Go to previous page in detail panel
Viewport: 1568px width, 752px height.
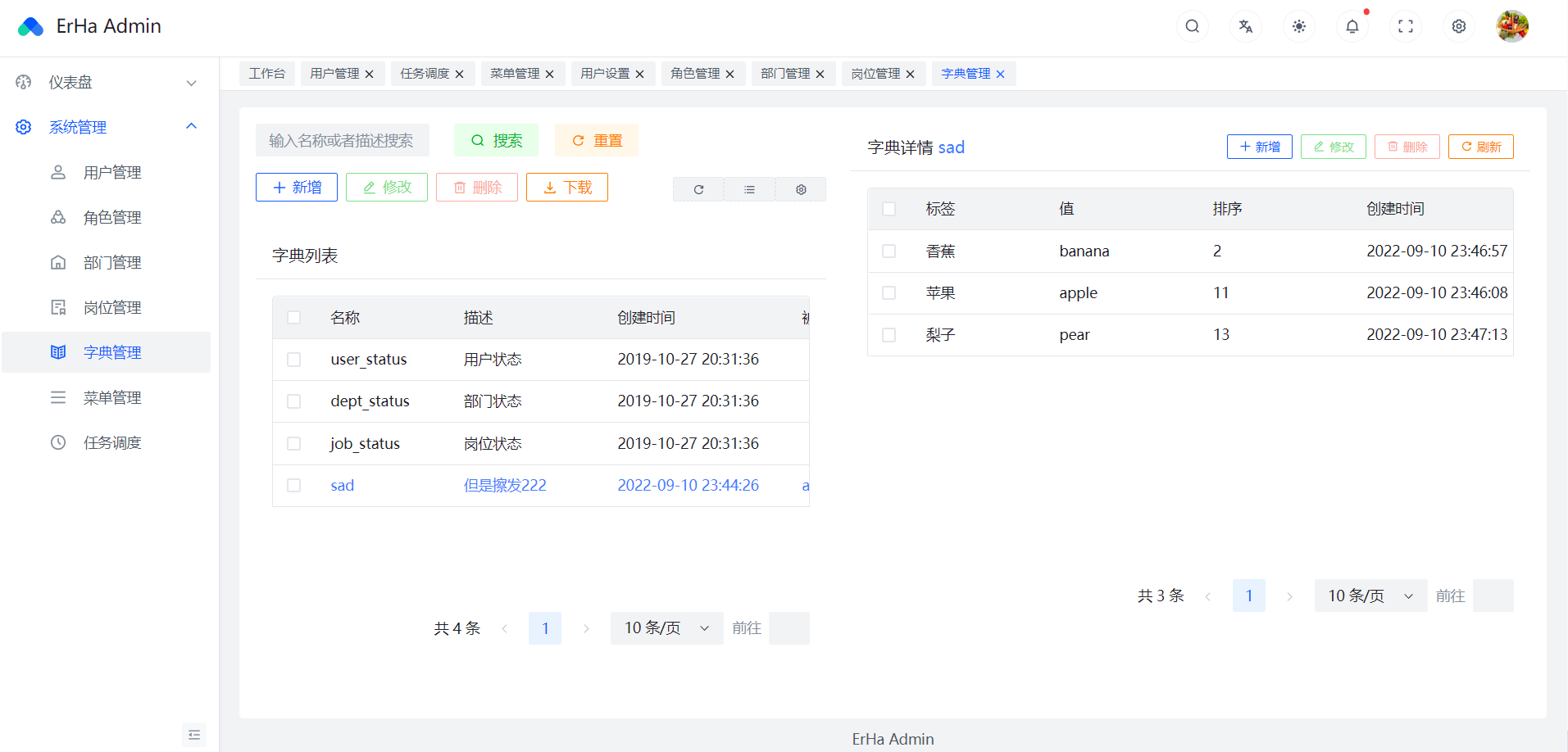[1208, 596]
